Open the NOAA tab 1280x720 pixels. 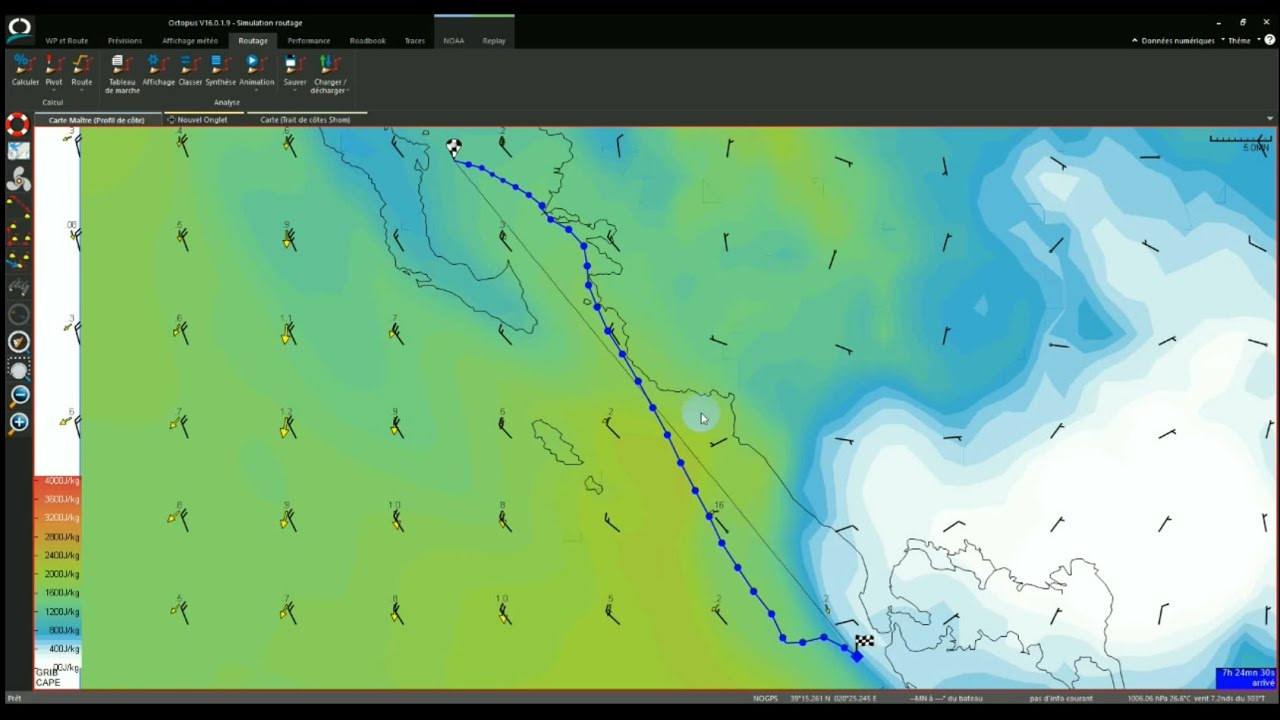point(454,41)
